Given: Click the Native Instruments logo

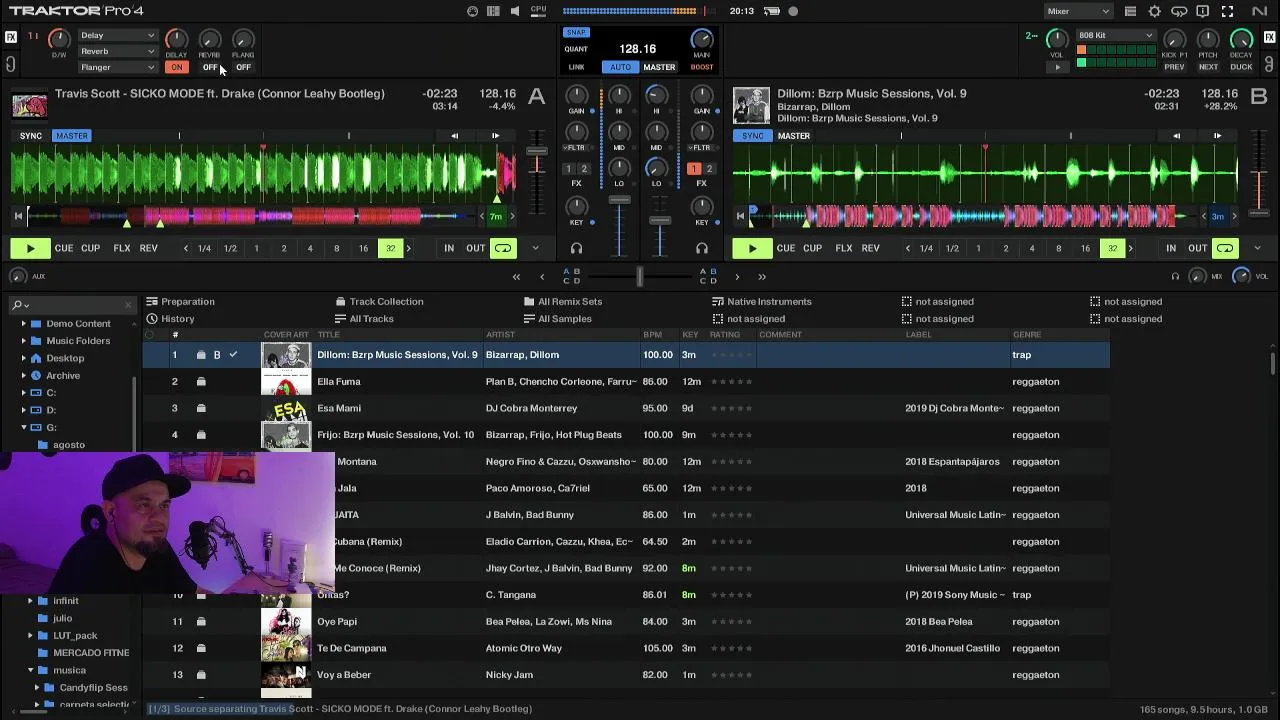Looking at the screenshot, I should (x=1258, y=11).
